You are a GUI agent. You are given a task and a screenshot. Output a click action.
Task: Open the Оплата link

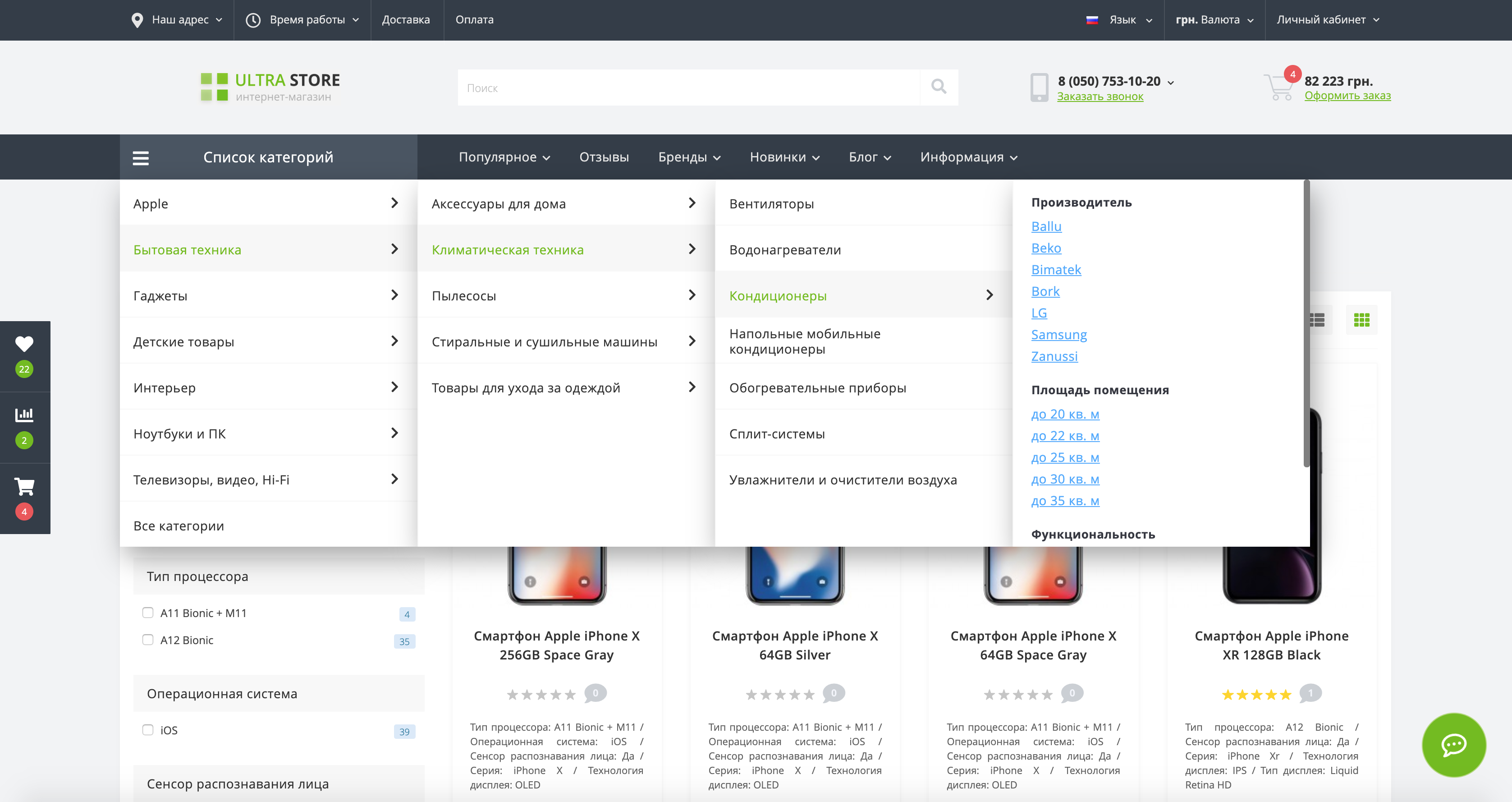[474, 20]
